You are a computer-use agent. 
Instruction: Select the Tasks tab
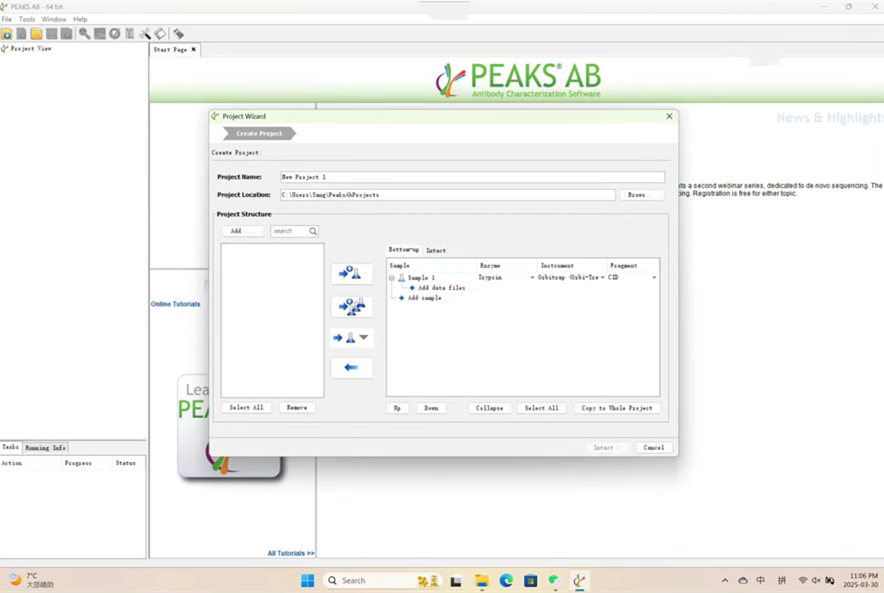[x=11, y=447]
